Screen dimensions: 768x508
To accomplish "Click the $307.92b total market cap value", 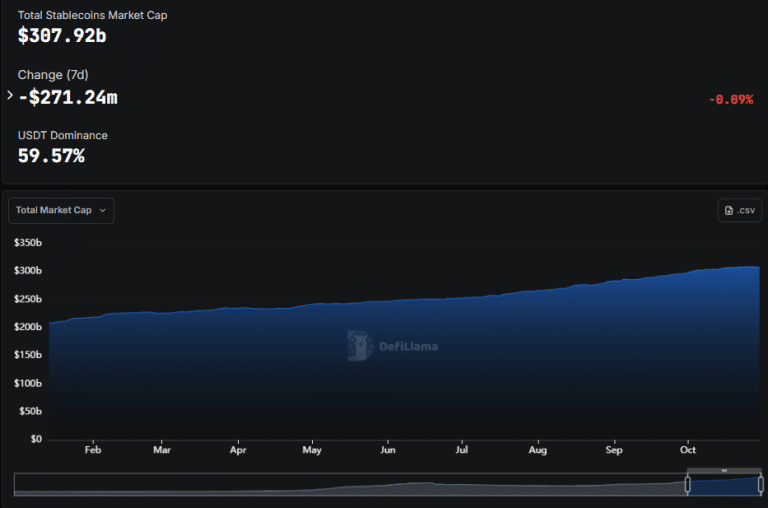I will (62, 36).
